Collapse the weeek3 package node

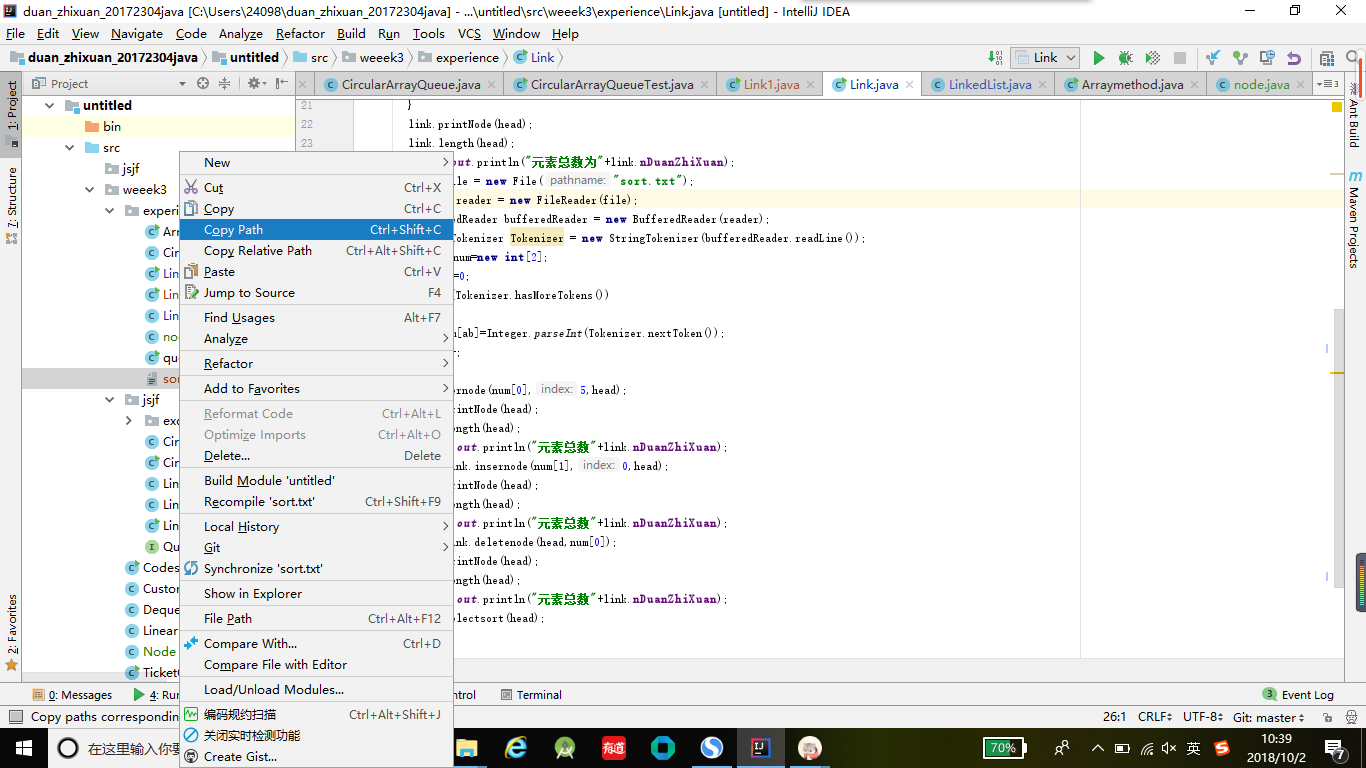[90, 189]
